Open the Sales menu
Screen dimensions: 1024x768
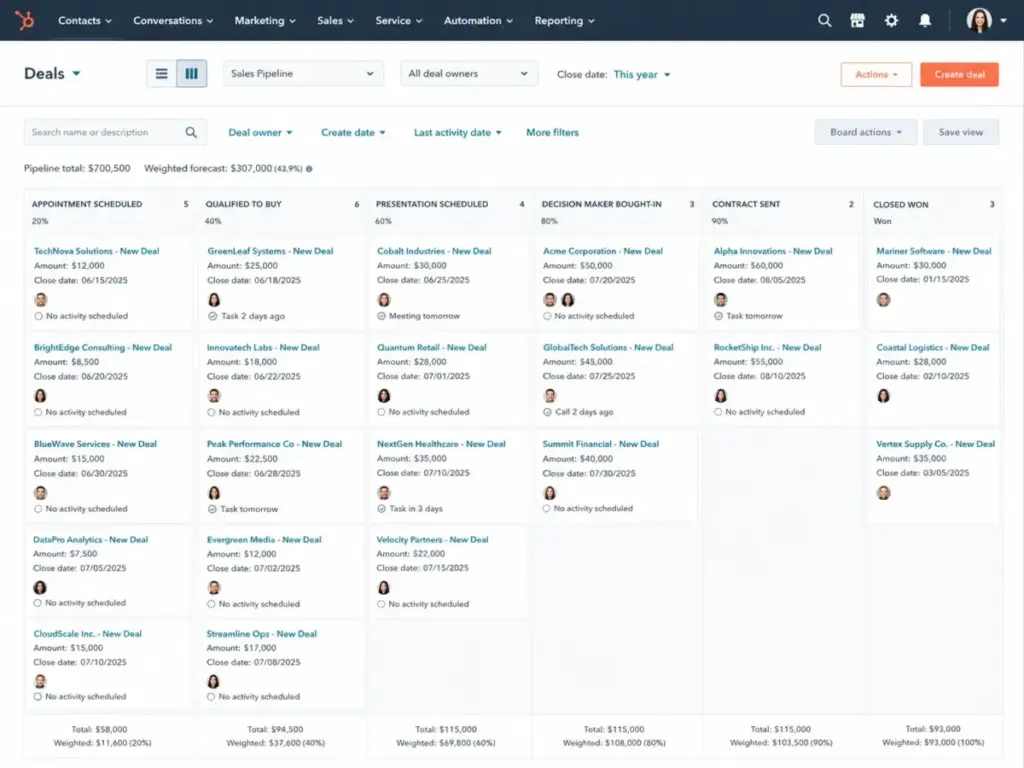(335, 20)
